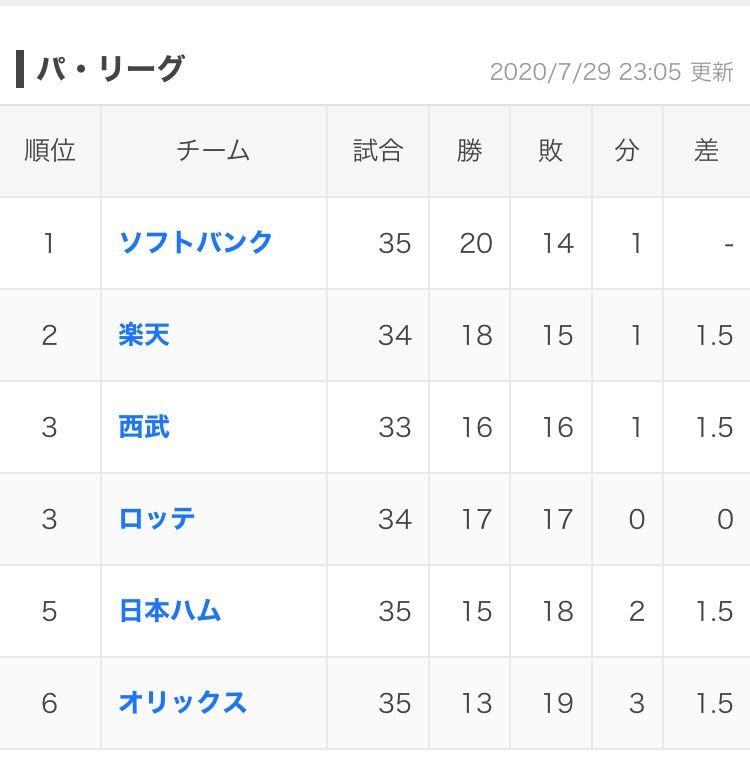Image resolution: width=750 pixels, height=764 pixels.
Task: Select ロッテ's game-difference cell showing 0
Action: [726, 519]
